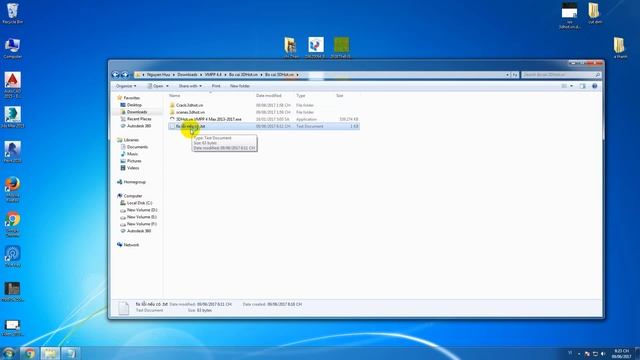This screenshot has height=360, width=640.
Task: Select New Volume (E:) drive
Action: (x=142, y=217)
